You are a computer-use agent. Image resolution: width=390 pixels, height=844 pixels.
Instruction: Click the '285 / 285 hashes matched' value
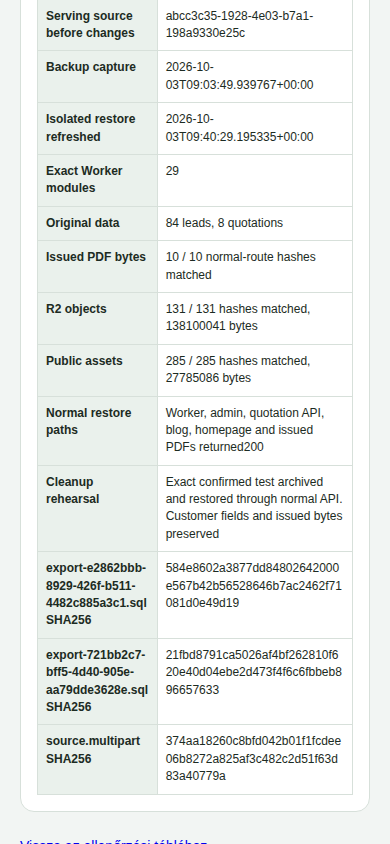(238, 370)
